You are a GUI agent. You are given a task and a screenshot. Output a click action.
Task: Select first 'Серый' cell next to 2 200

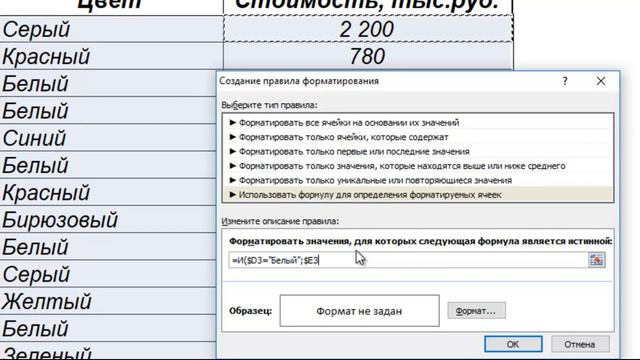tap(111, 29)
